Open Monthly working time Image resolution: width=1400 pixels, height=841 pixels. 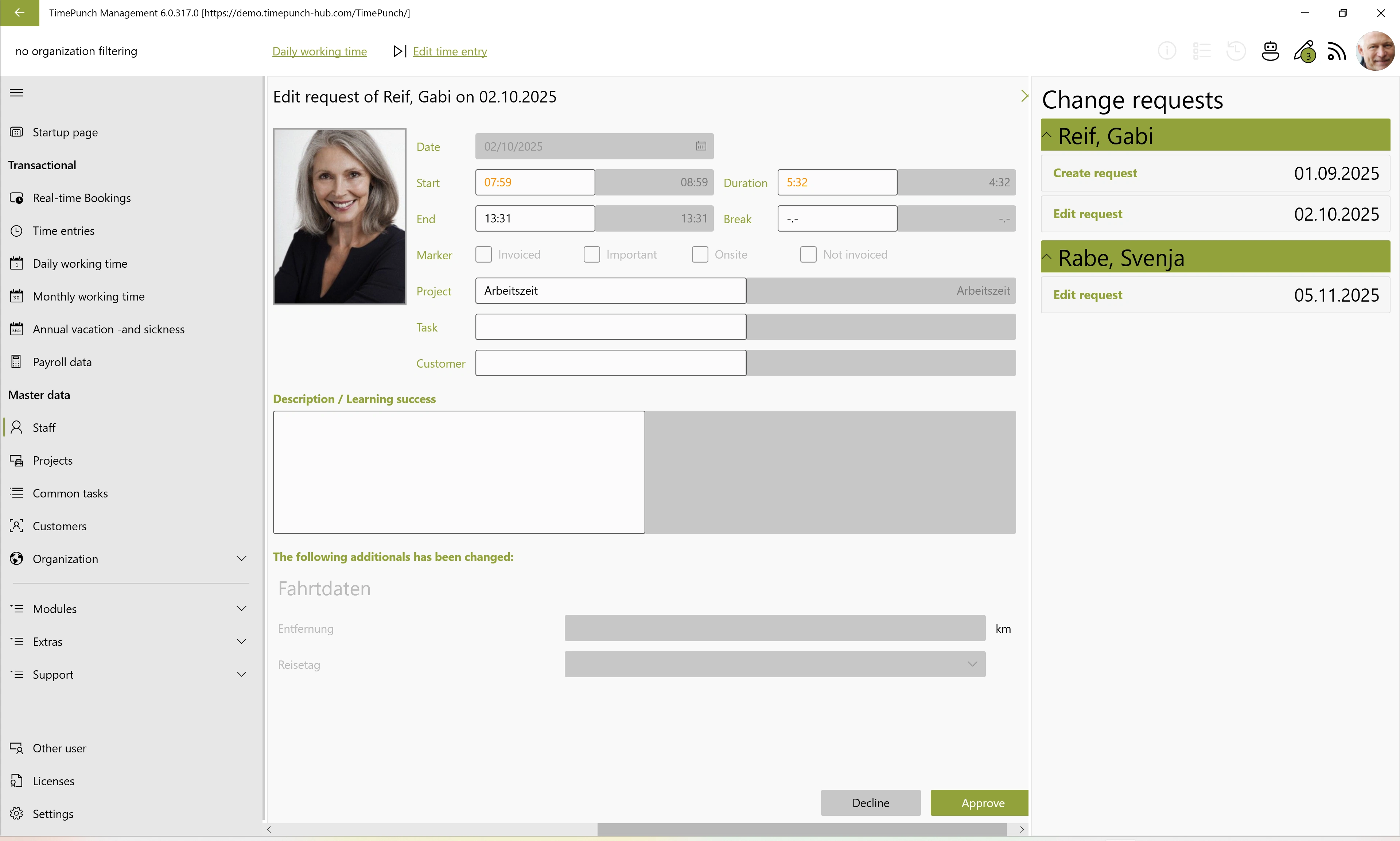[x=88, y=296]
